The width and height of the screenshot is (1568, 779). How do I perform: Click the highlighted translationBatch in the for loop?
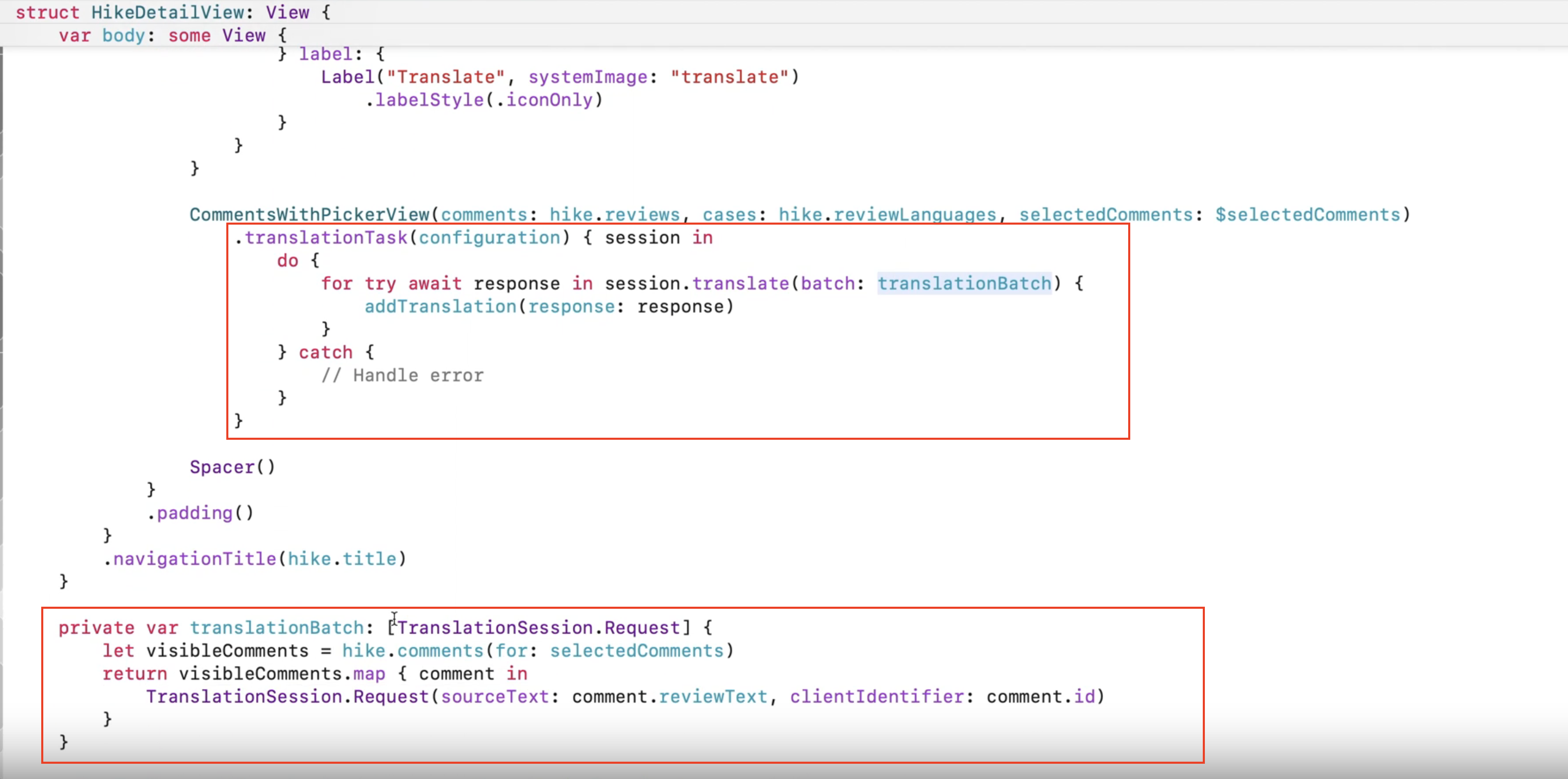(964, 284)
